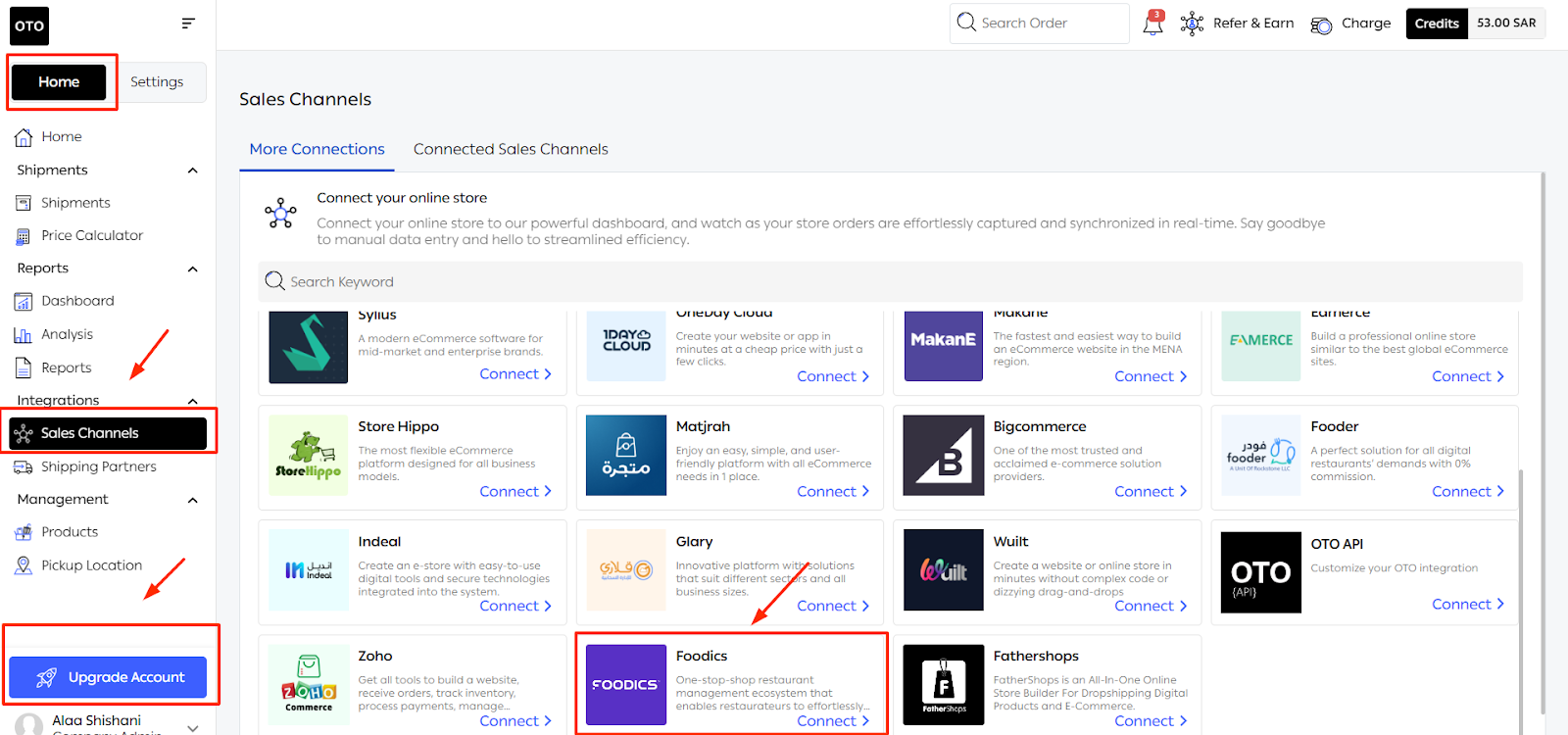The height and width of the screenshot is (735, 1568).
Task: Click the Fathershops logo
Action: [944, 684]
